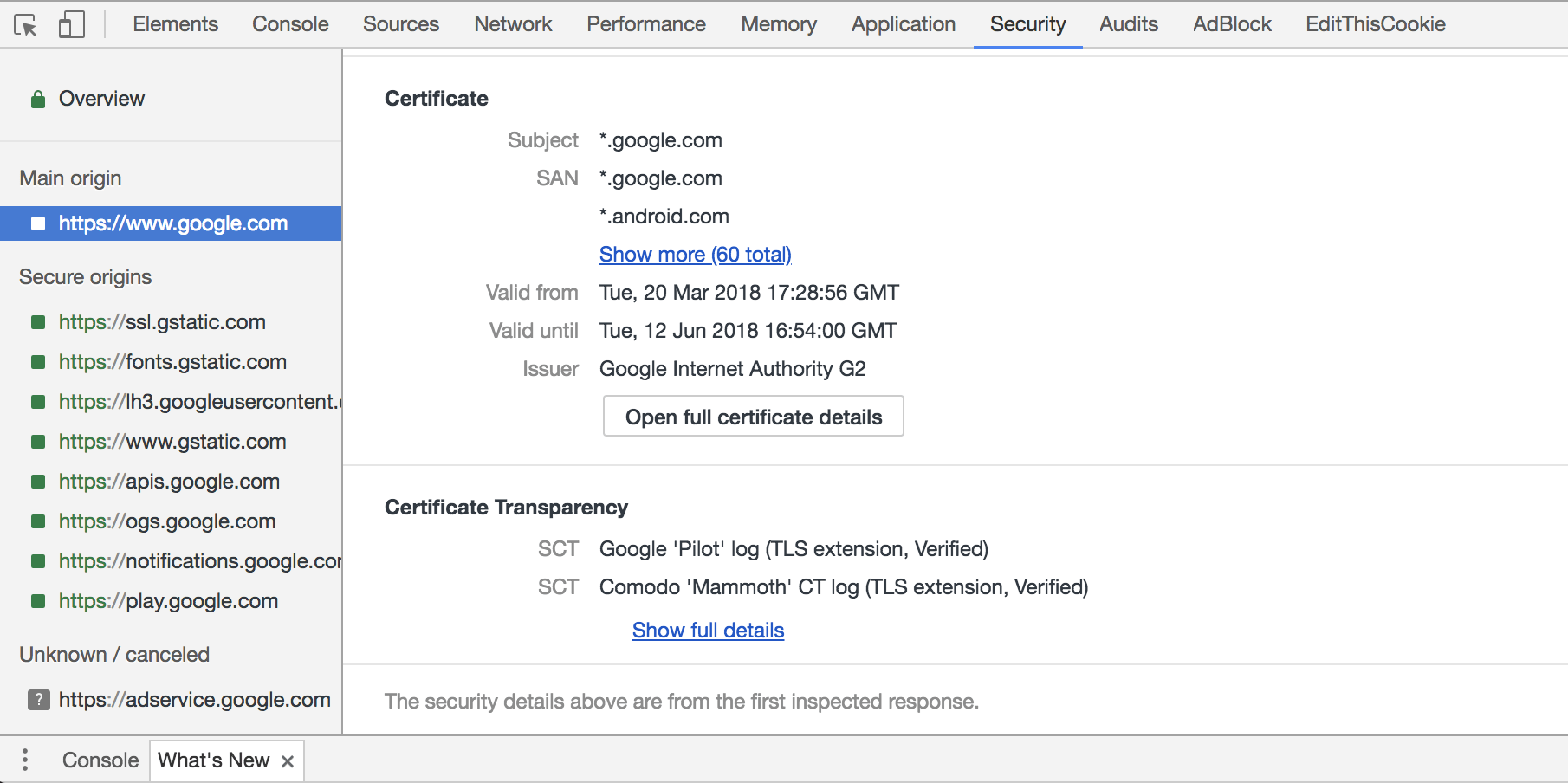This screenshot has height=783, width=1568.
Task: Click the Valid until date value
Action: point(748,331)
